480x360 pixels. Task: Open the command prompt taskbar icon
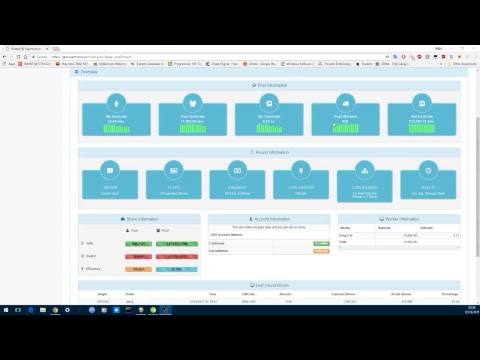[128, 310]
